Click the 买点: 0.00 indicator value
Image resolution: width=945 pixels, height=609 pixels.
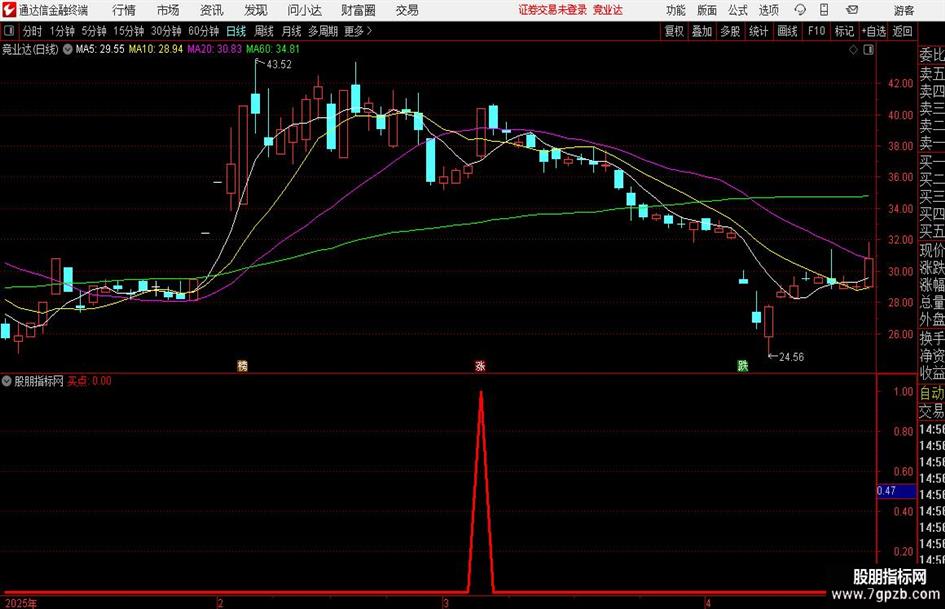[x=89, y=381]
